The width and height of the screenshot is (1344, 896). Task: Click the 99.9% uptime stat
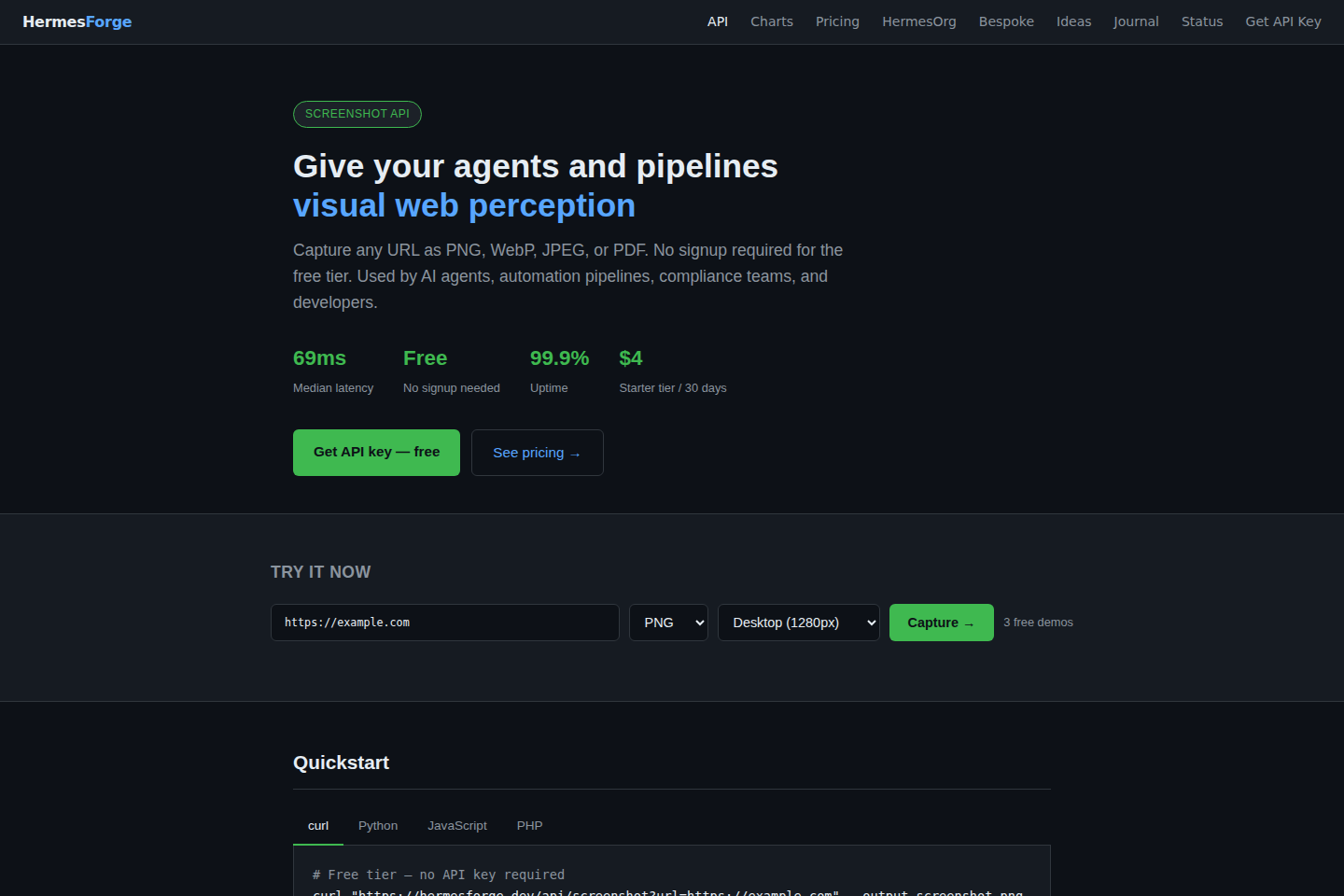coord(559,371)
